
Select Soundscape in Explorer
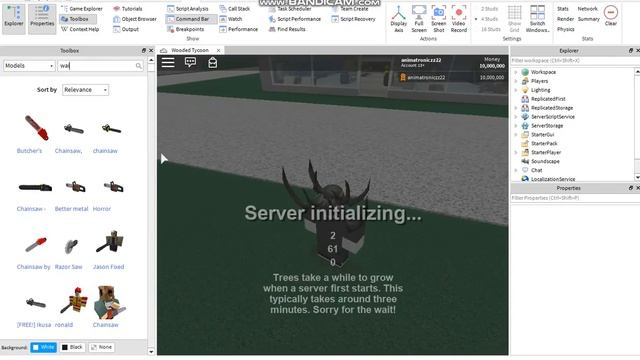[545, 161]
